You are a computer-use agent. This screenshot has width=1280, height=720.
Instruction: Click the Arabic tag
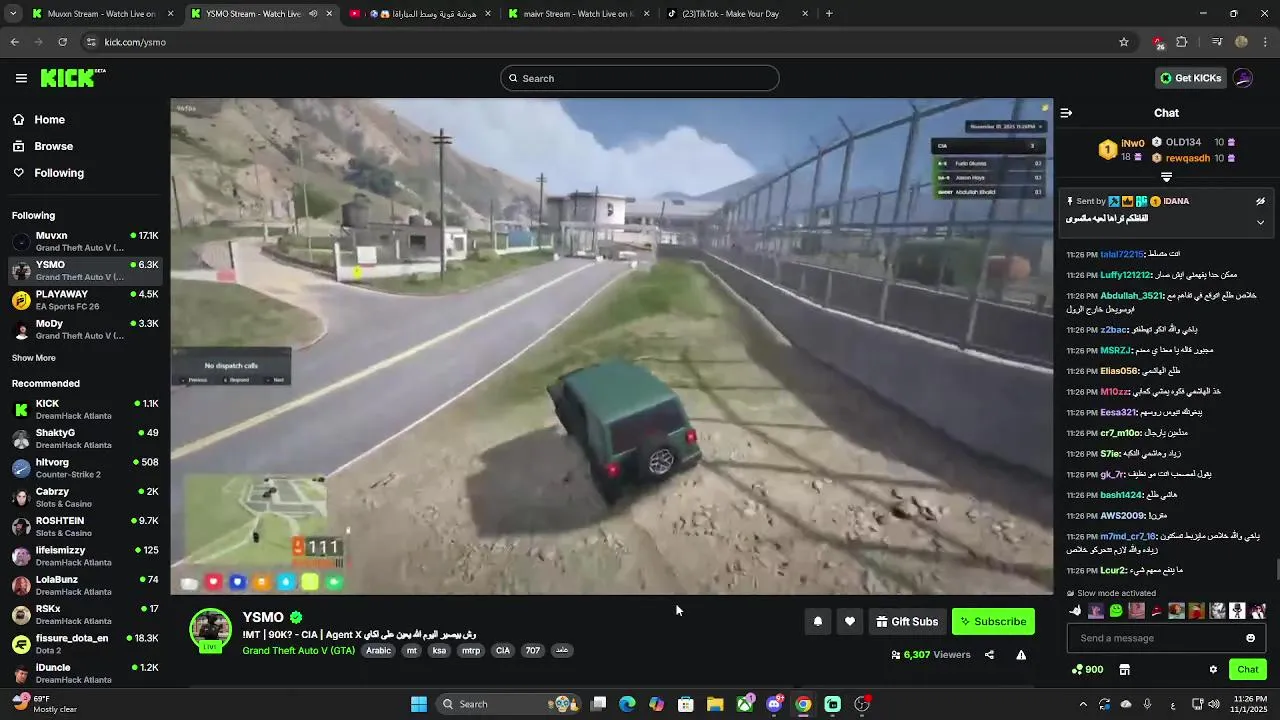(378, 650)
